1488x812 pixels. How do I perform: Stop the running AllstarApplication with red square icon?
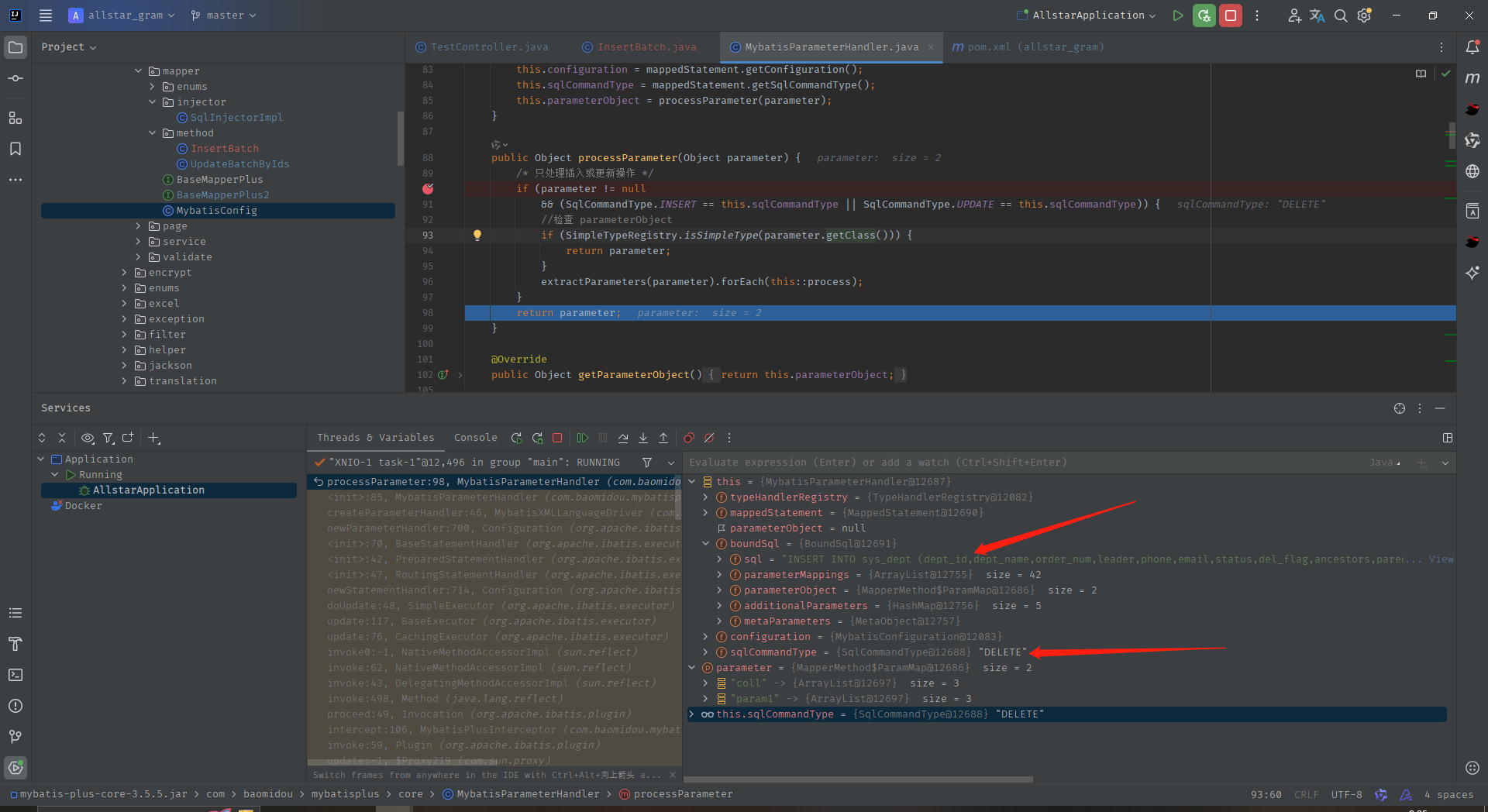pos(1230,15)
